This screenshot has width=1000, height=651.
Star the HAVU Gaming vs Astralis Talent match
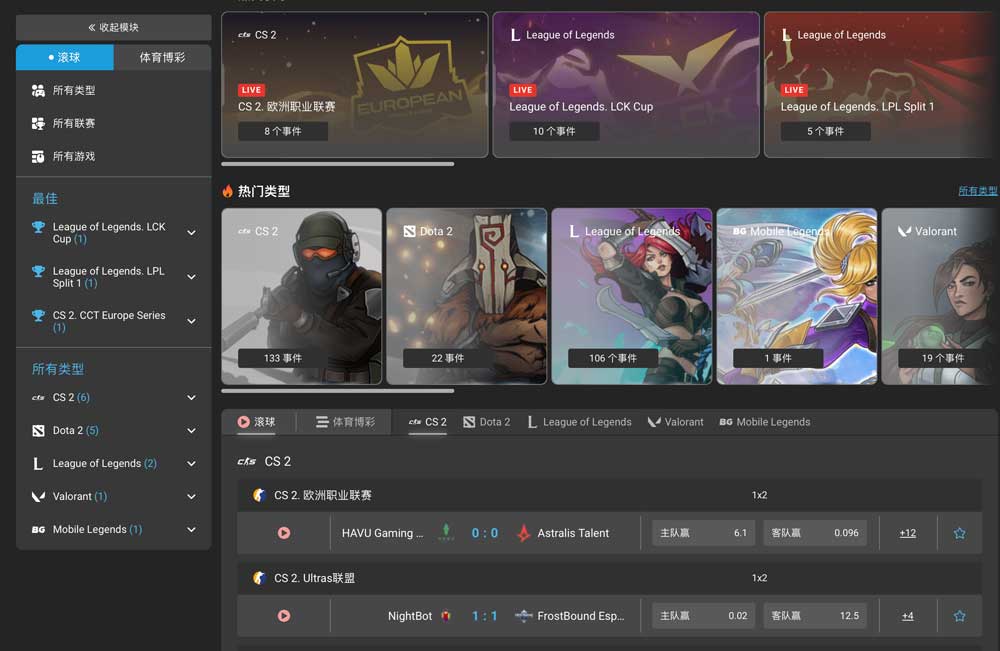click(x=959, y=533)
